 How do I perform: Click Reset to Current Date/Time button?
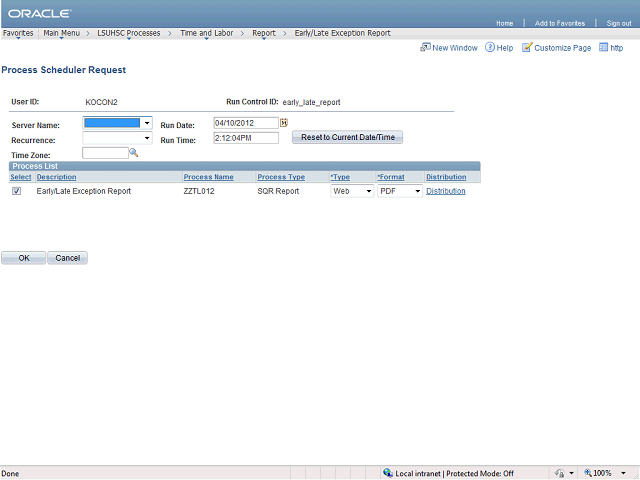(x=347, y=137)
